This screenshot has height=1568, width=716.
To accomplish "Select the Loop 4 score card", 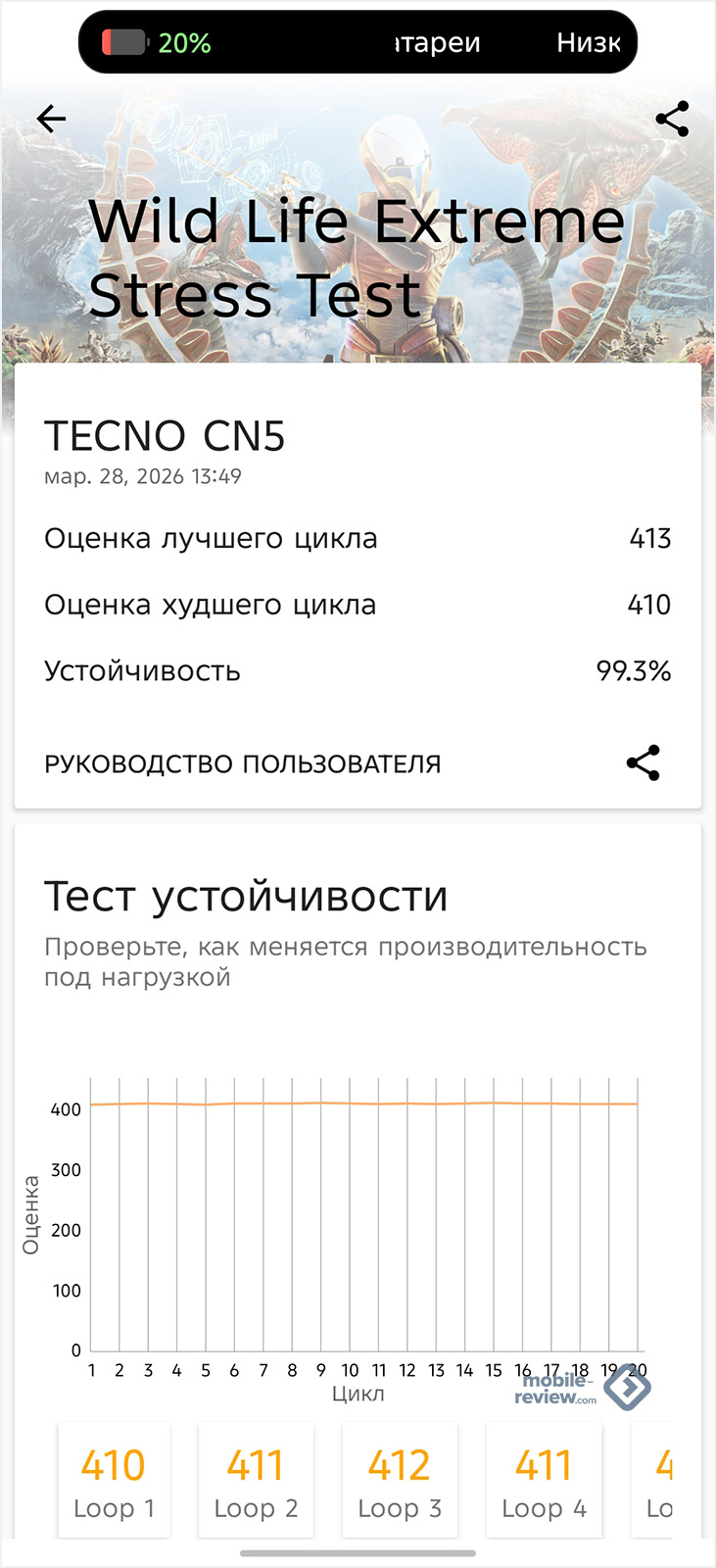I will pyautogui.click(x=544, y=1482).
